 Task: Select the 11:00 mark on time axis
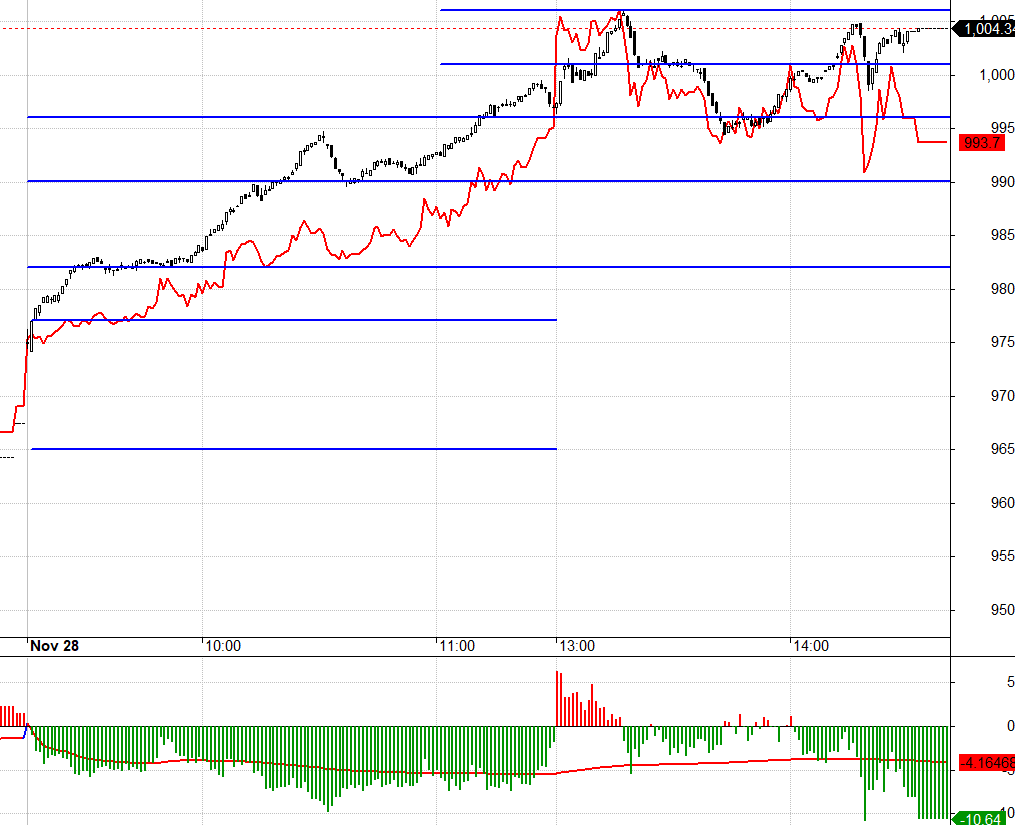click(x=457, y=646)
